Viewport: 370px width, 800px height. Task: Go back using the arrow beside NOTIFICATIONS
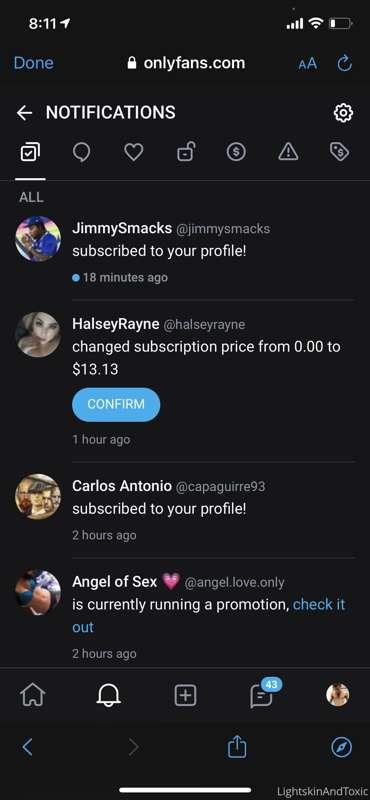click(24, 113)
